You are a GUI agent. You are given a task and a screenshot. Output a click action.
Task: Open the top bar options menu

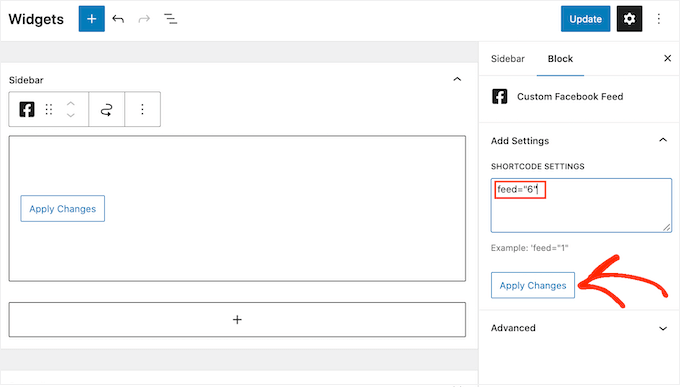659,19
